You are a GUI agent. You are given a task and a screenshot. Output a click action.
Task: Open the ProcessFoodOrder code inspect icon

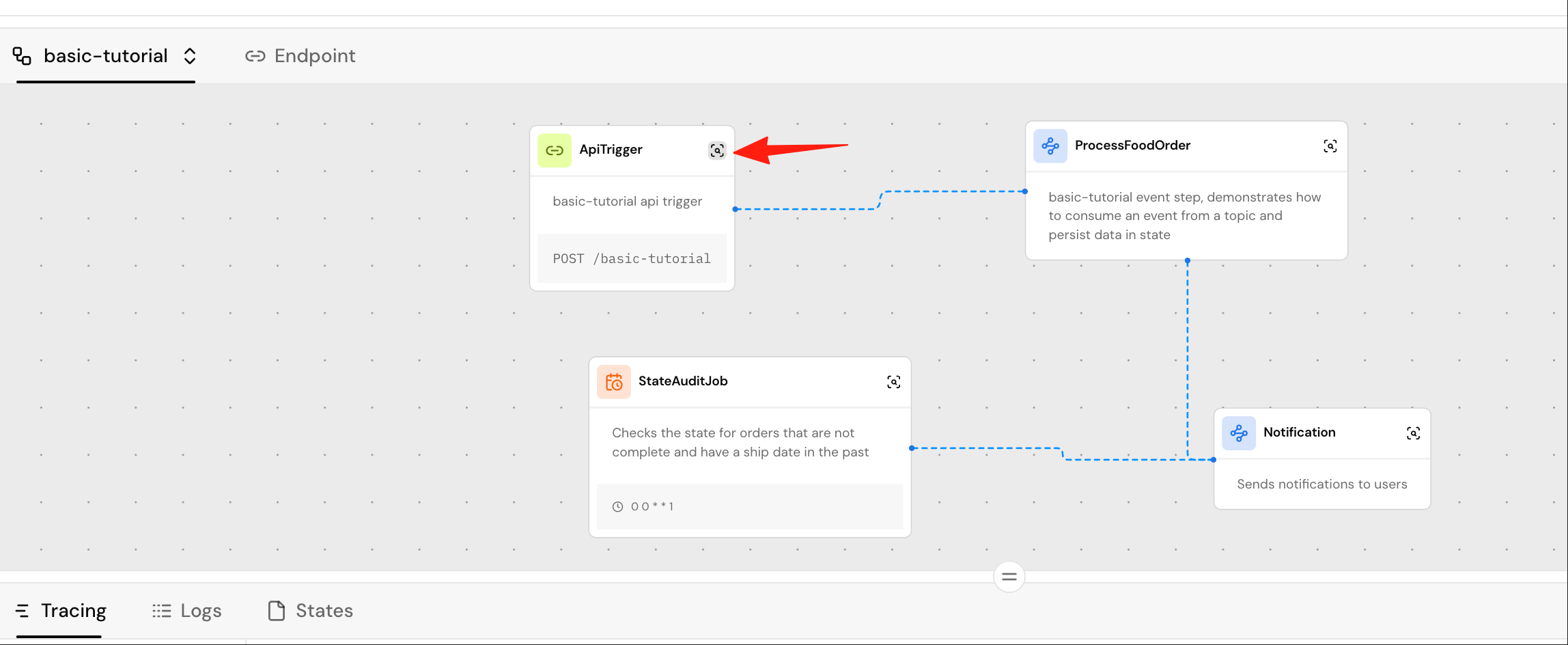[x=1330, y=146]
